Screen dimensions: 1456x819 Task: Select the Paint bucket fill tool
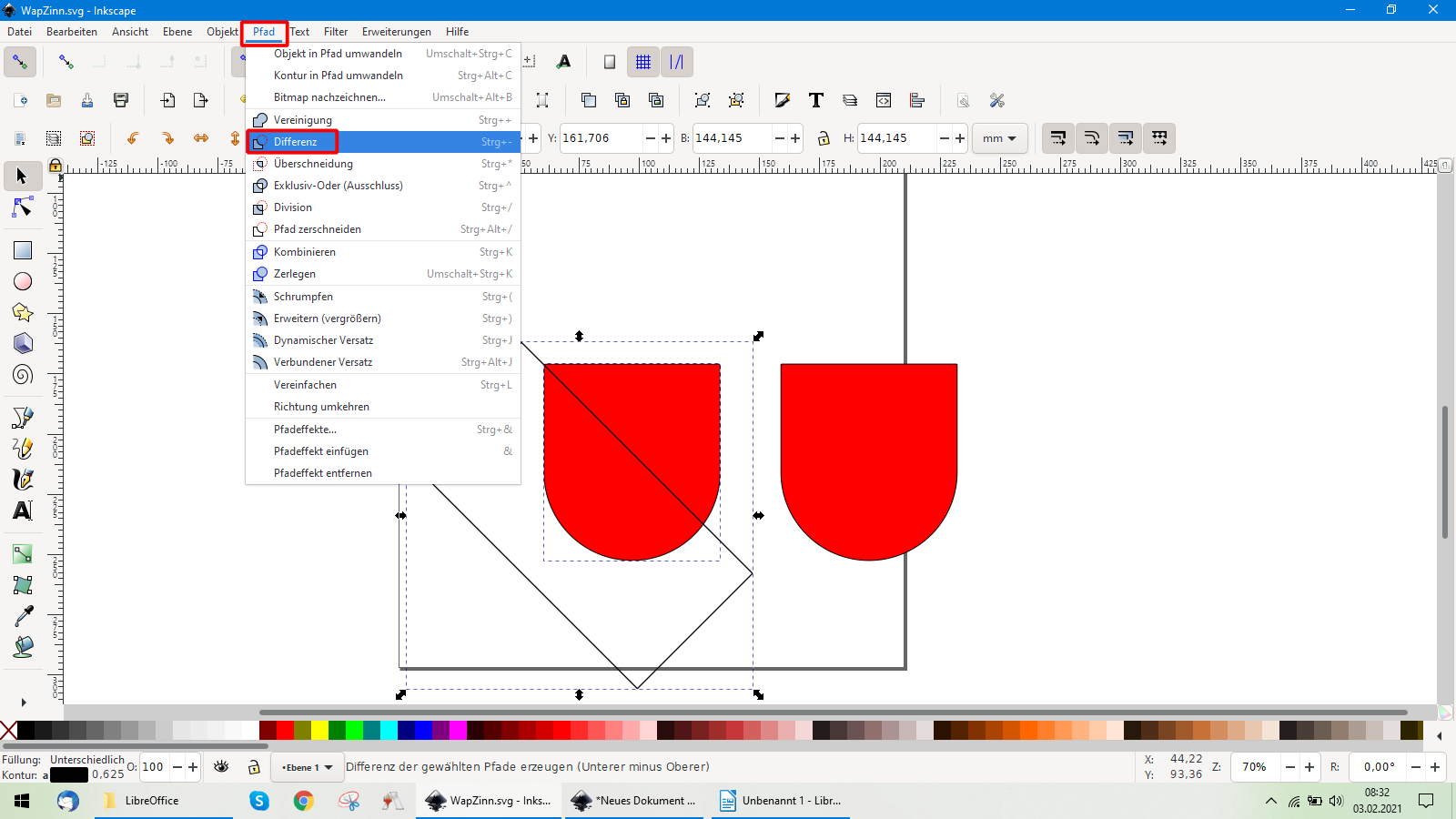[23, 647]
